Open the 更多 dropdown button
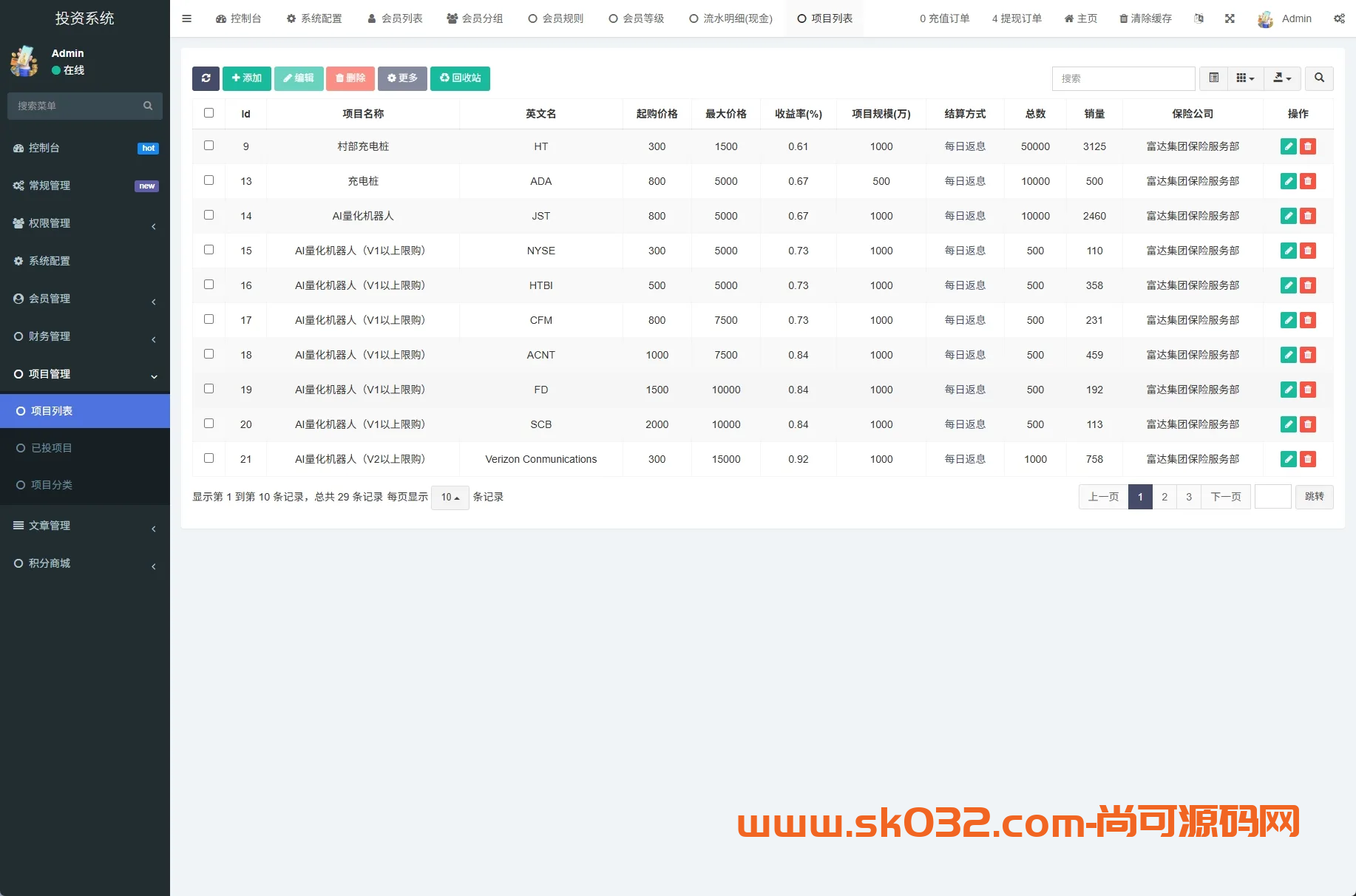This screenshot has width=1356, height=896. click(x=402, y=78)
